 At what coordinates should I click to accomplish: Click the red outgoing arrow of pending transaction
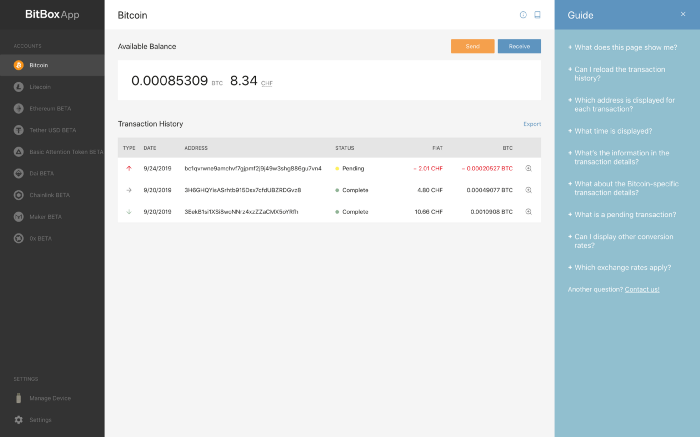point(129,168)
